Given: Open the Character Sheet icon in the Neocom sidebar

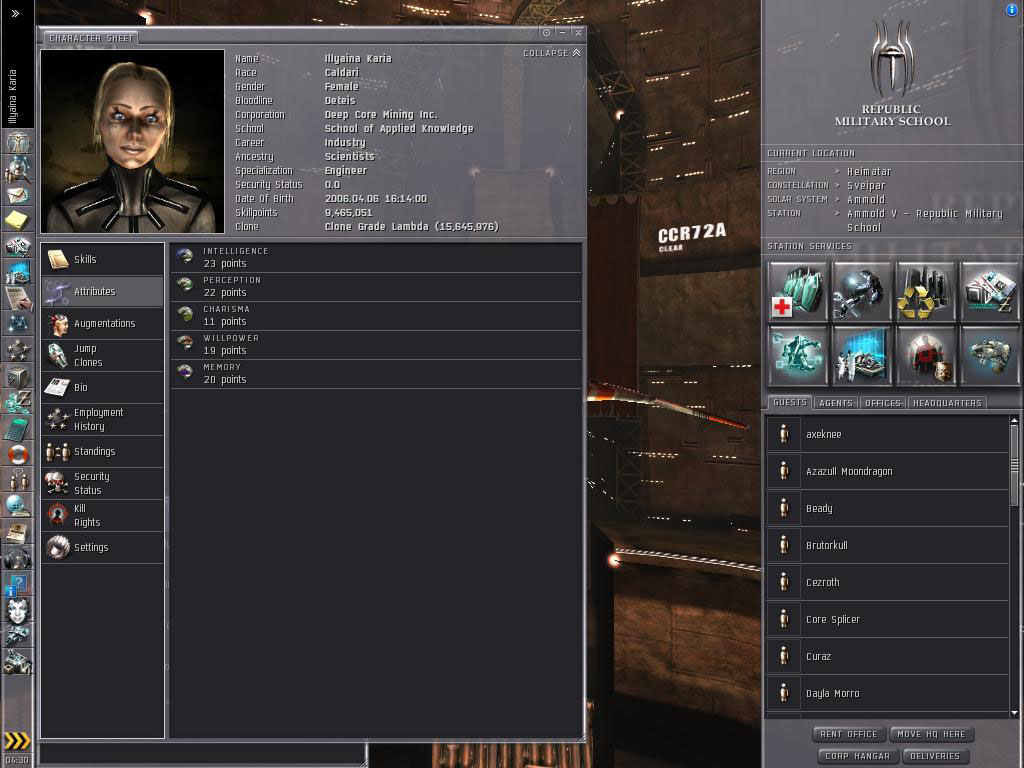Looking at the screenshot, I should [x=18, y=141].
